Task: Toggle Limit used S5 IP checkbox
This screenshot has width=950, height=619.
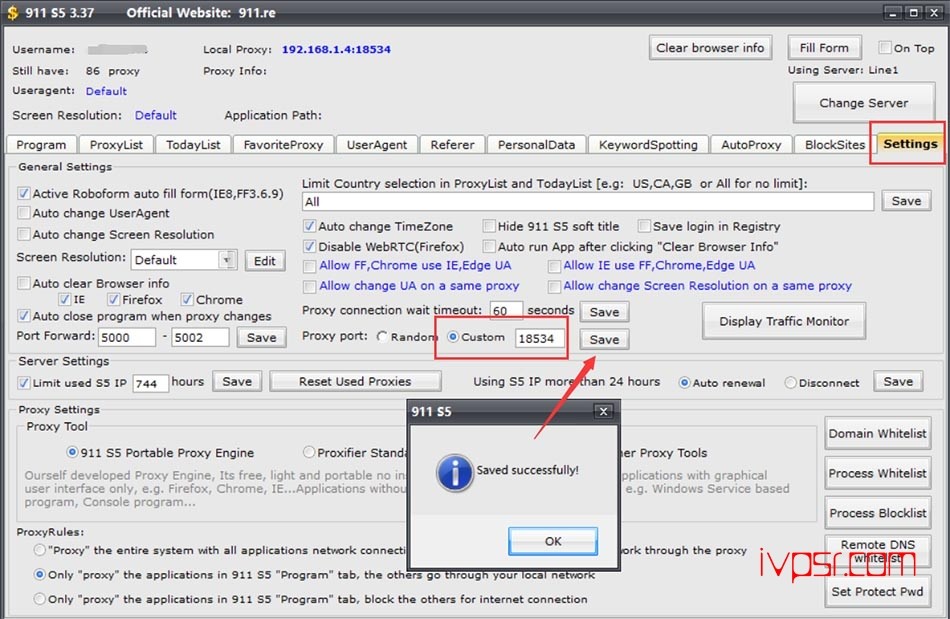Action: (24, 383)
